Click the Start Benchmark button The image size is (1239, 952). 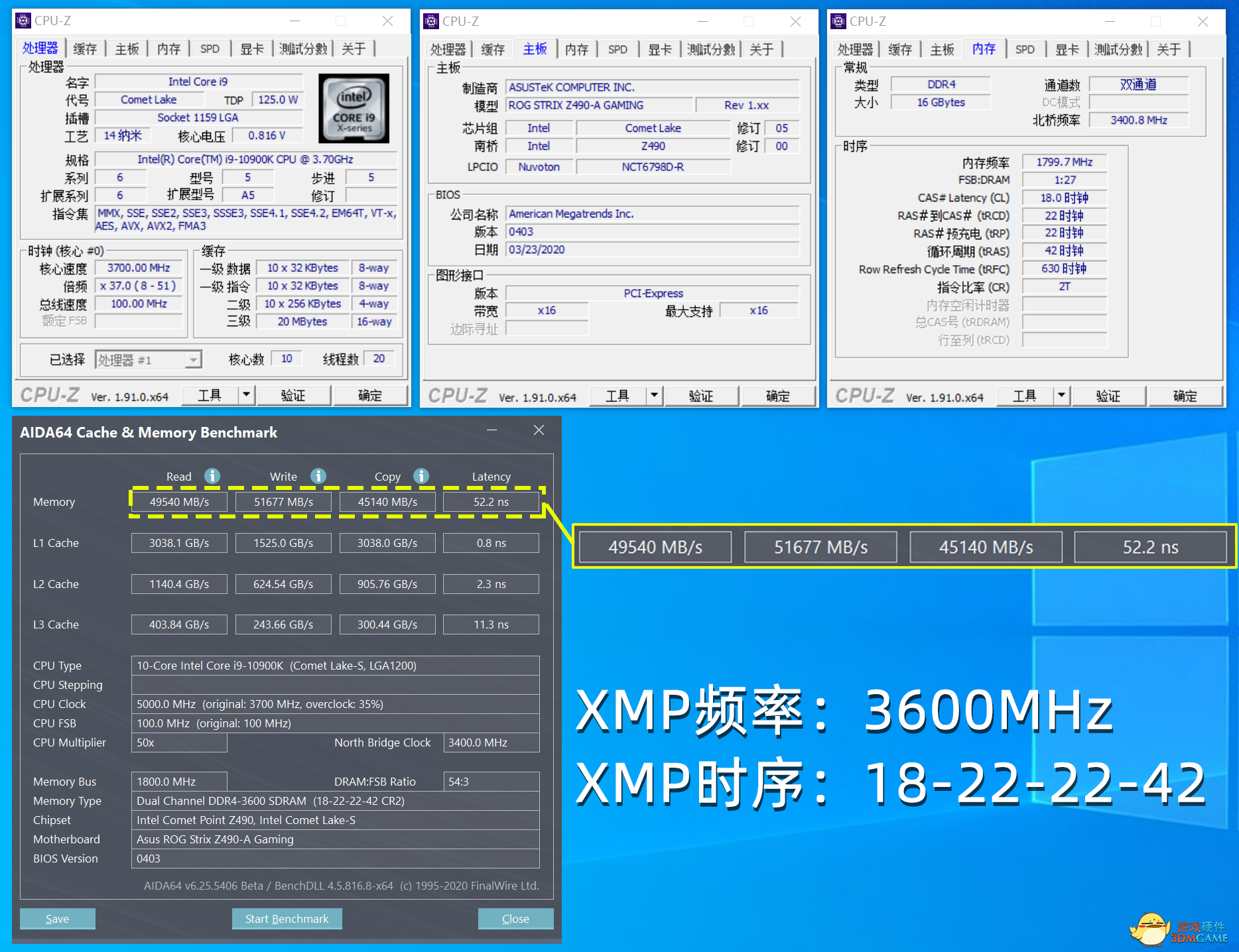point(287,919)
